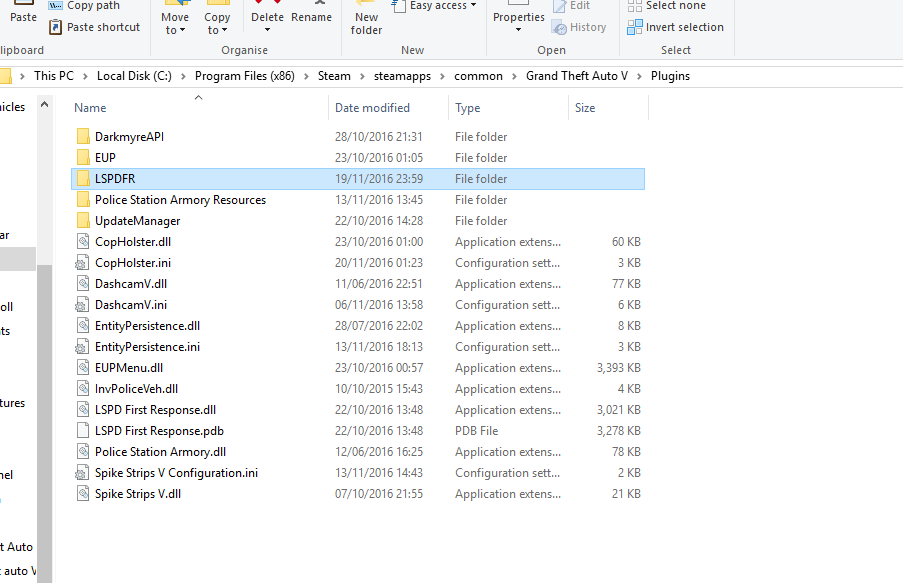Expand the chevron after Local Disk (C:)
Screen dimensions: 903x583
183,76
